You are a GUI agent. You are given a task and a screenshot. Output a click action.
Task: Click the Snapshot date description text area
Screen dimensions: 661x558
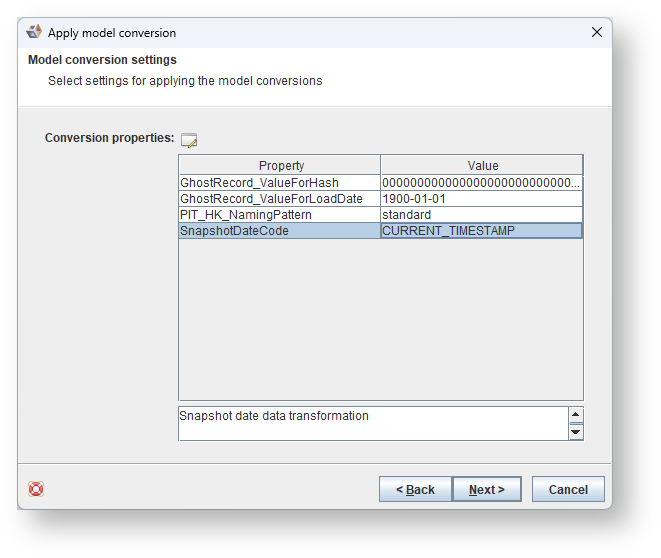click(372, 422)
